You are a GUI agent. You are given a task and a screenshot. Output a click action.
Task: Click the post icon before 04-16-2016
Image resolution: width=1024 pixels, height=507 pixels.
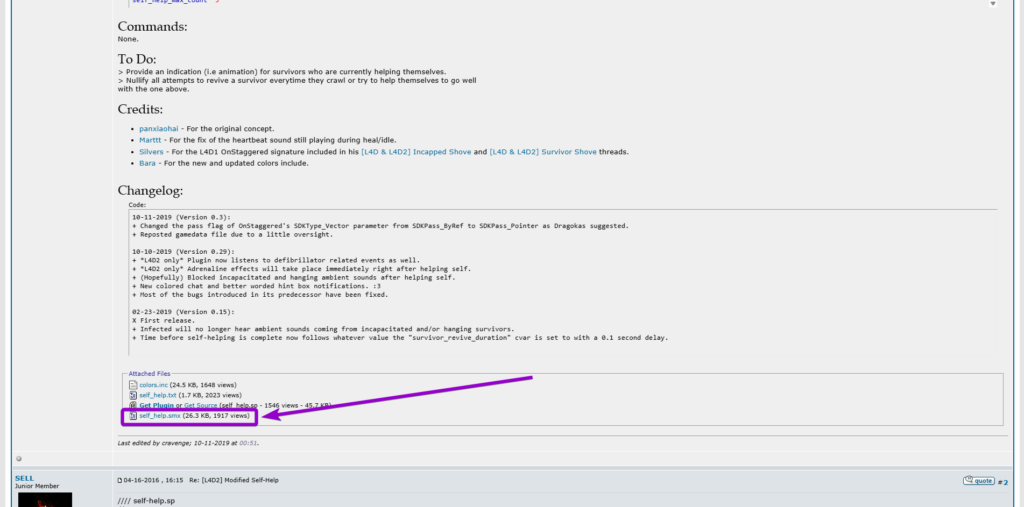120,480
